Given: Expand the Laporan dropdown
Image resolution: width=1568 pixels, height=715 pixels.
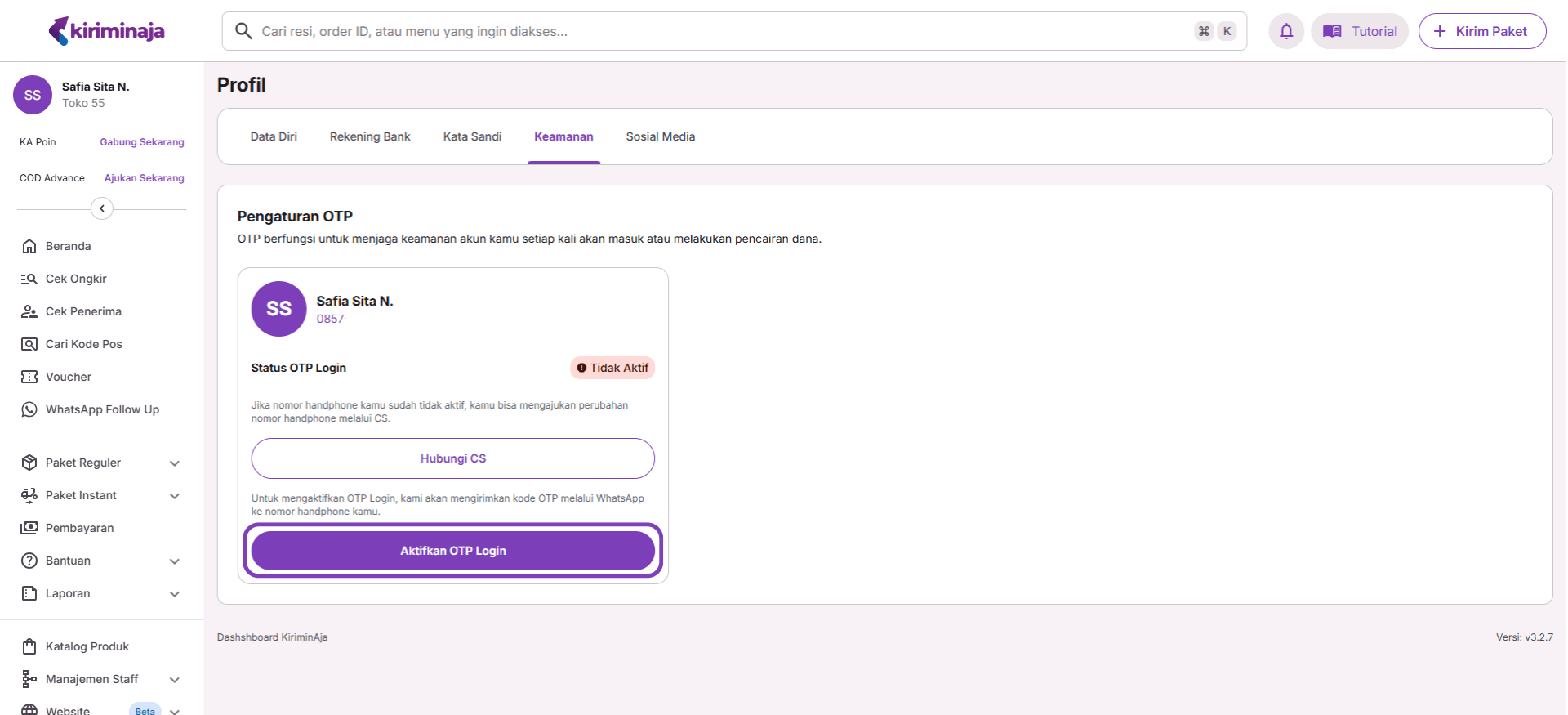Looking at the screenshot, I should [x=174, y=594].
